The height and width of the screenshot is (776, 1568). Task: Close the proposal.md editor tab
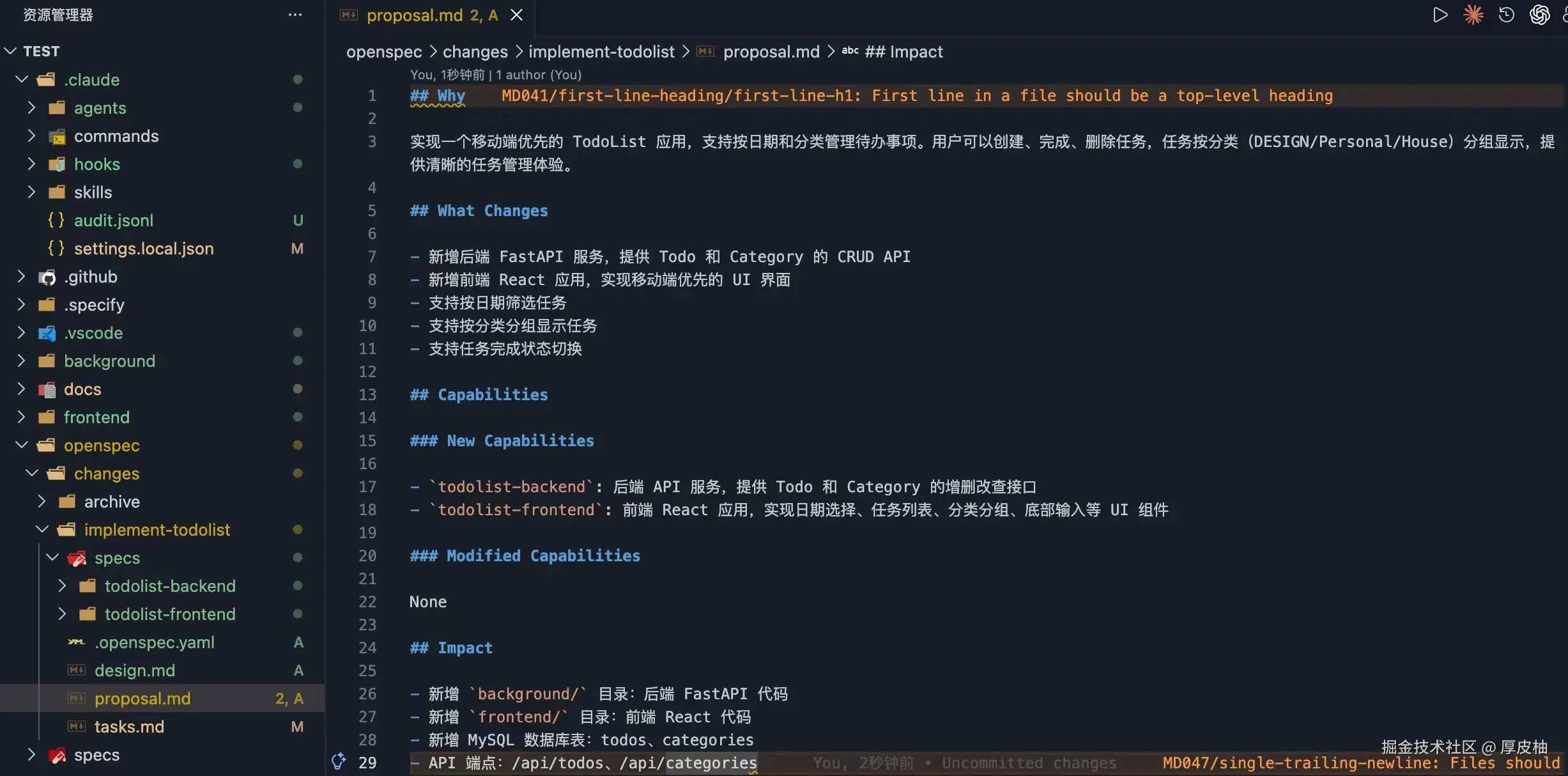516,15
